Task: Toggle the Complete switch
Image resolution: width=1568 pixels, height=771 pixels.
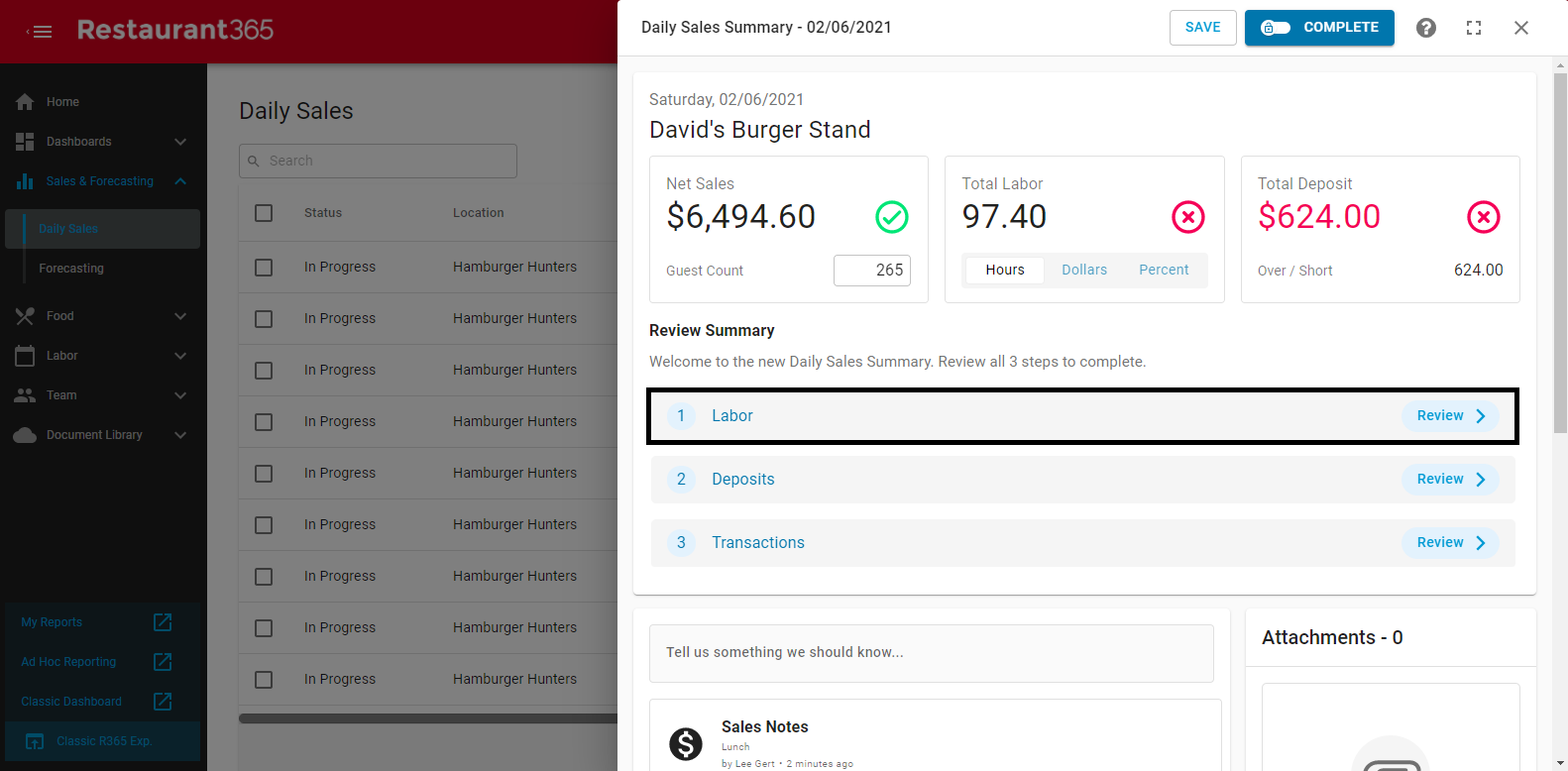Action: pyautogui.click(x=1276, y=28)
